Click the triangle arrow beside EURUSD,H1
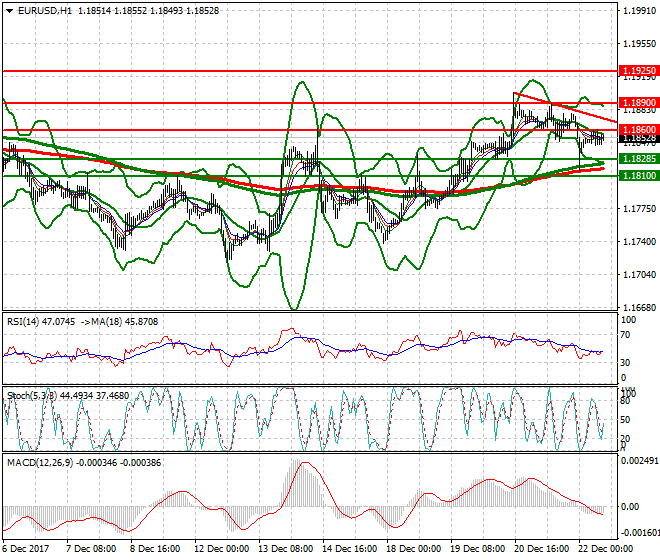Viewport: 660px width, 560px height. 9,11
